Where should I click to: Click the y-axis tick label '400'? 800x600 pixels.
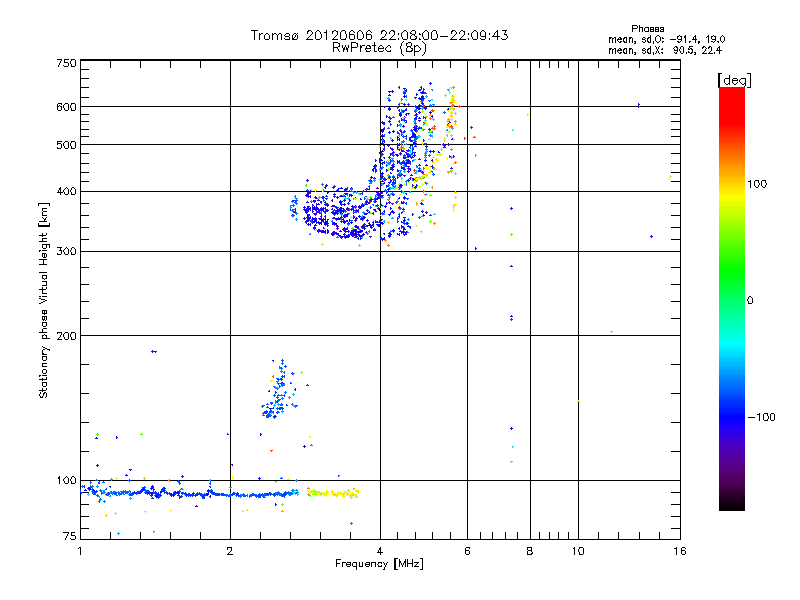tap(66, 192)
